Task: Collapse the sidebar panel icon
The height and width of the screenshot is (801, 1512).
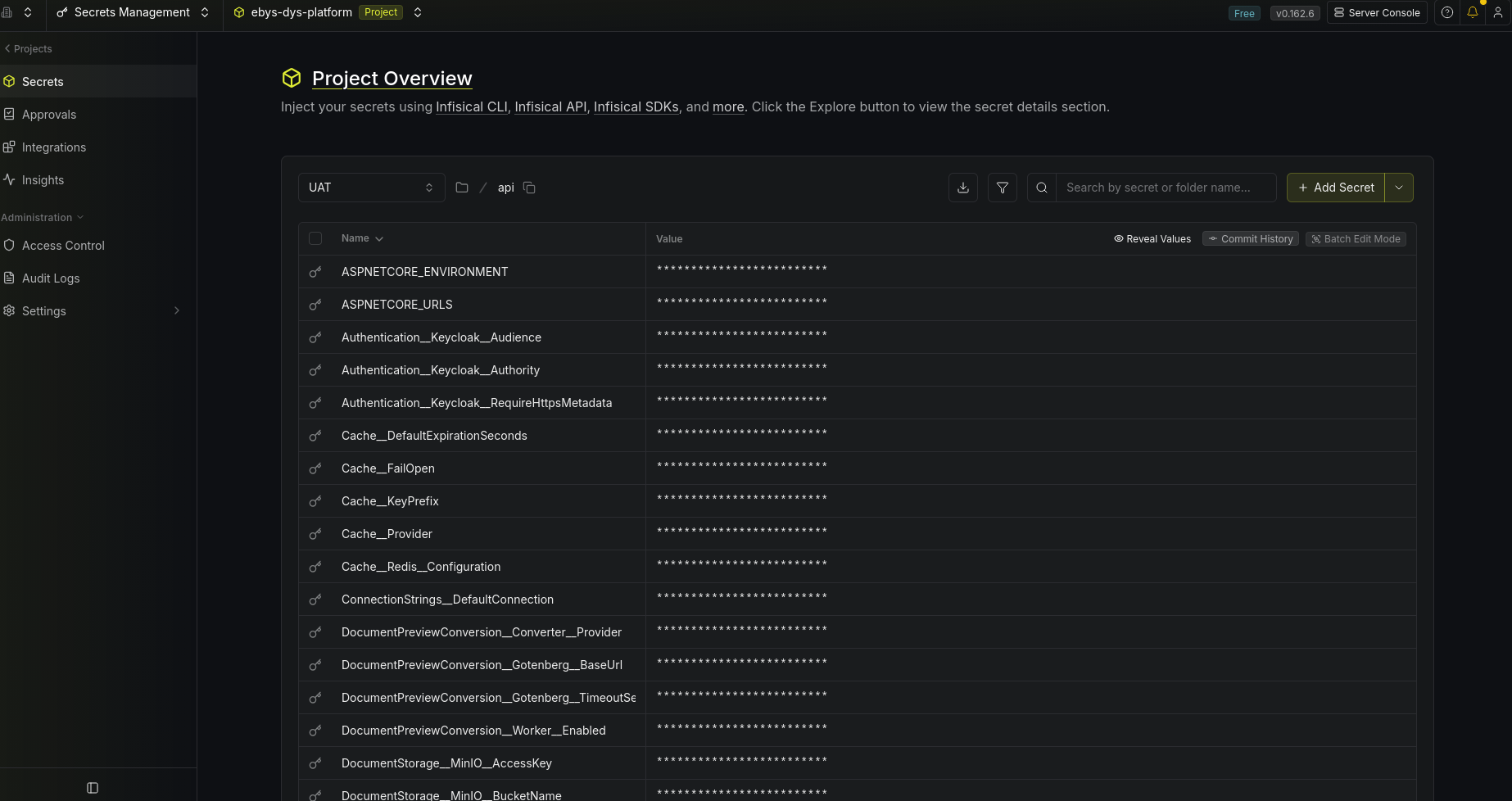Action: 93,788
